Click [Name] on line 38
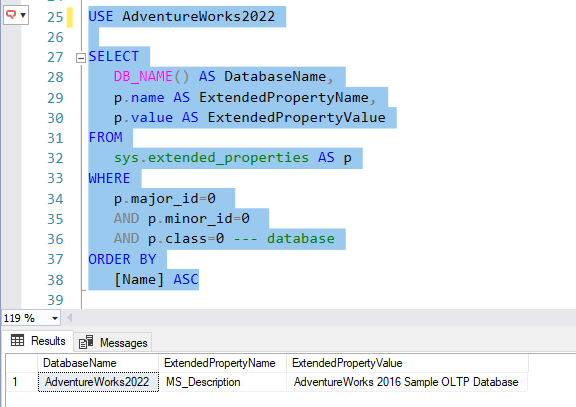The image size is (576, 407). 139,280
